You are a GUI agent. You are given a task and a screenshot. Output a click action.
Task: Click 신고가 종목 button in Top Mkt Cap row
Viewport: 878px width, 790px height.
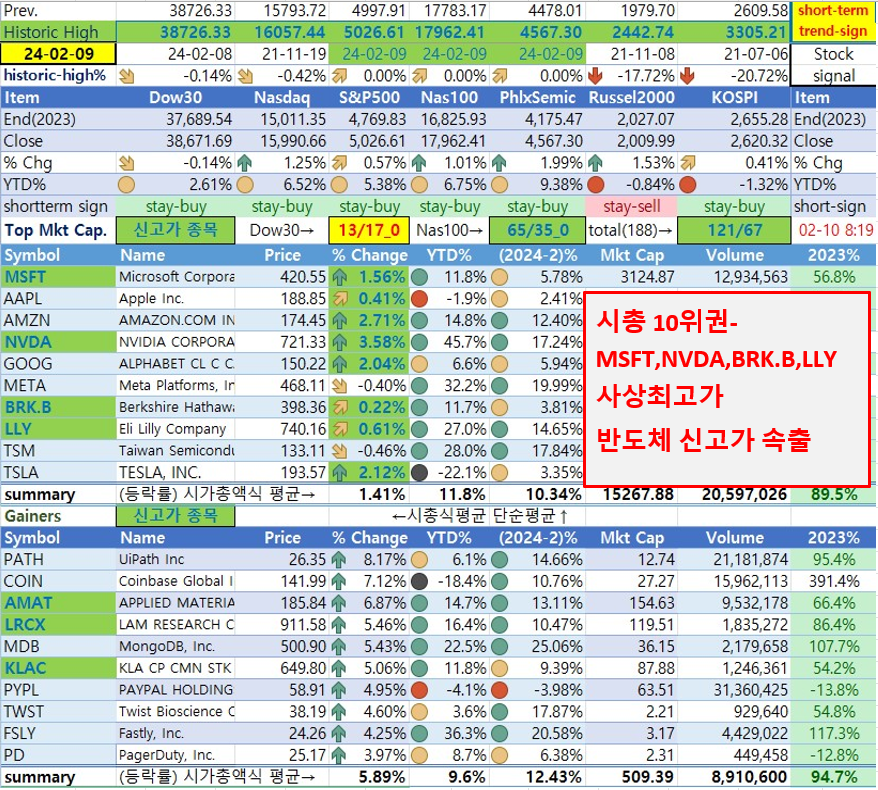175,230
